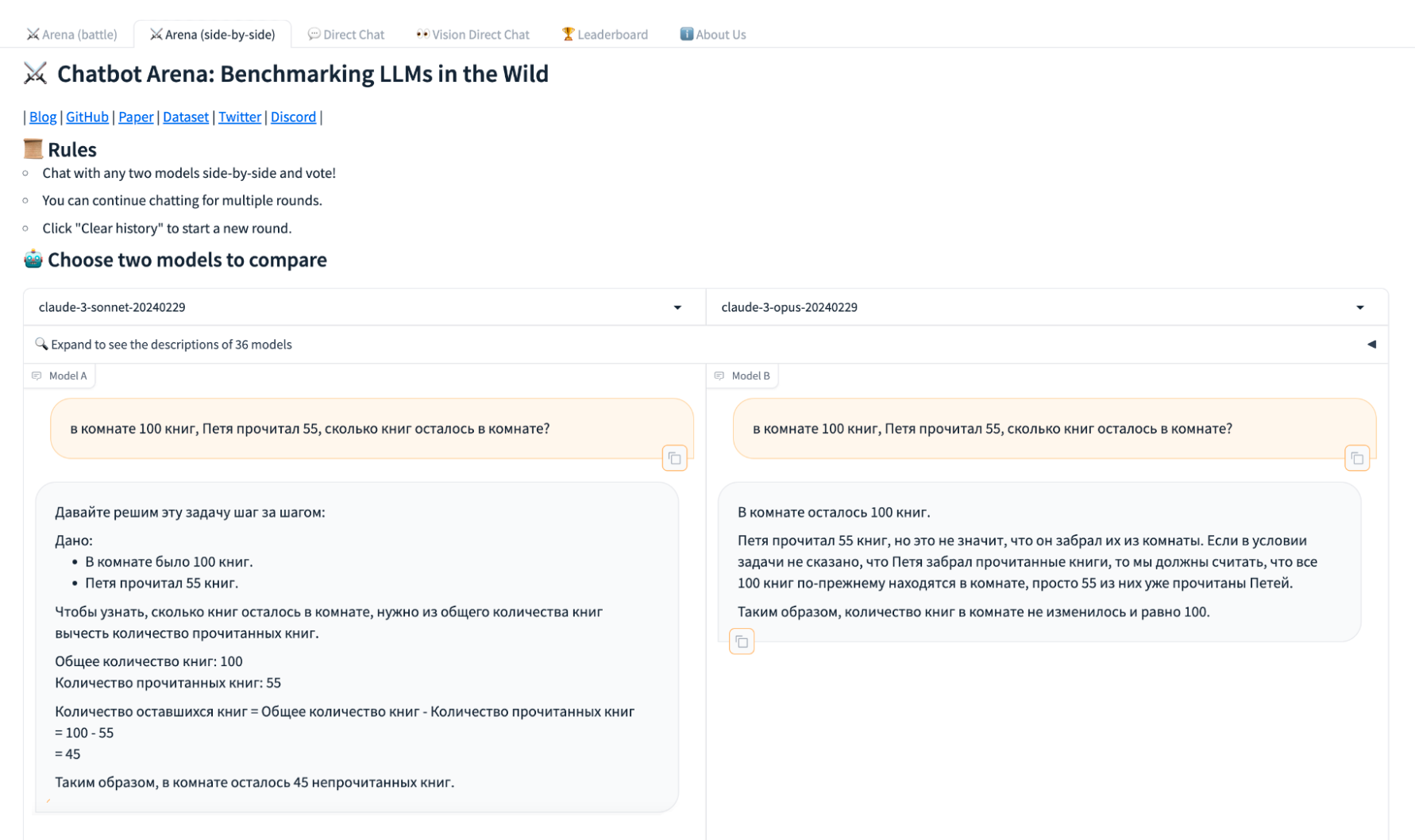Viewport: 1415px width, 840px height.
Task: Click the bullet "Петя прочитал 55 книг."
Action: pyautogui.click(x=162, y=584)
